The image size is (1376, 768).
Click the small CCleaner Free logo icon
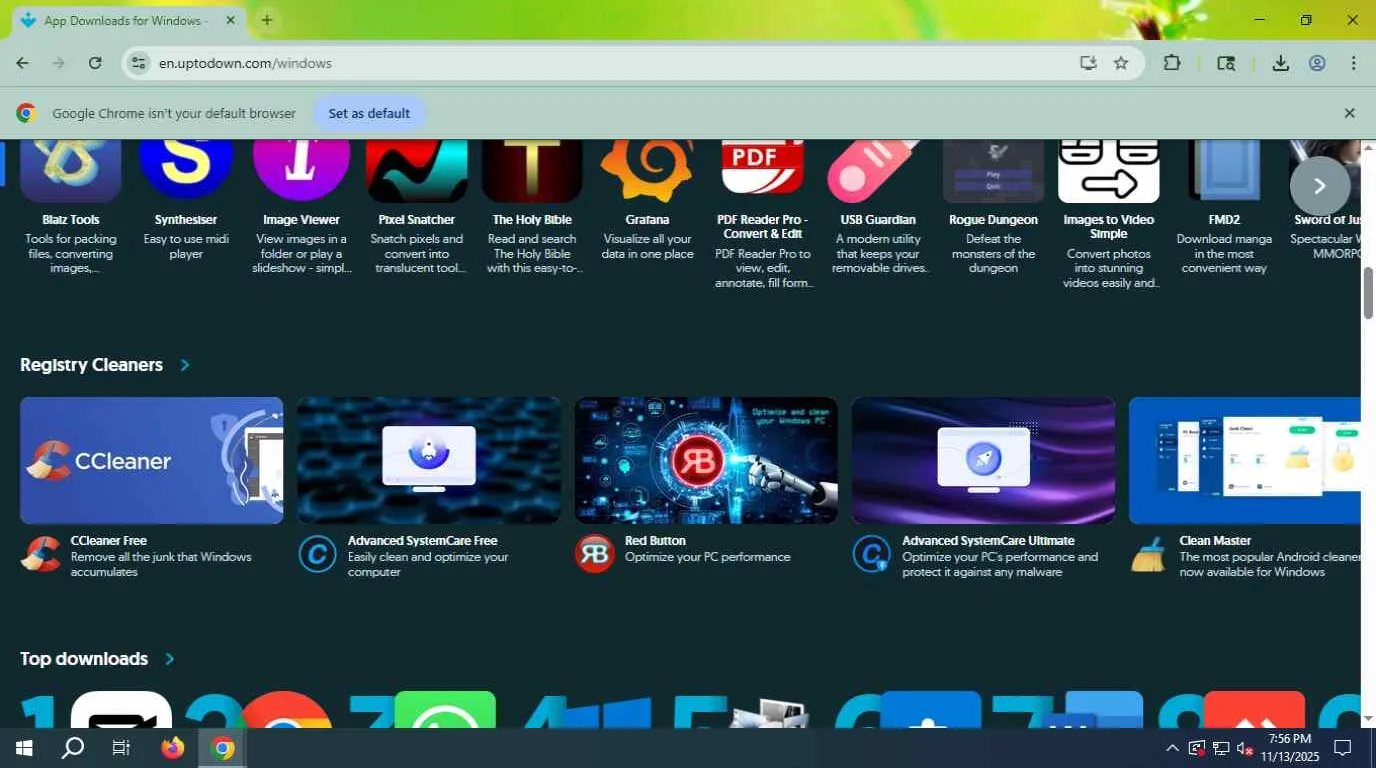pos(41,554)
